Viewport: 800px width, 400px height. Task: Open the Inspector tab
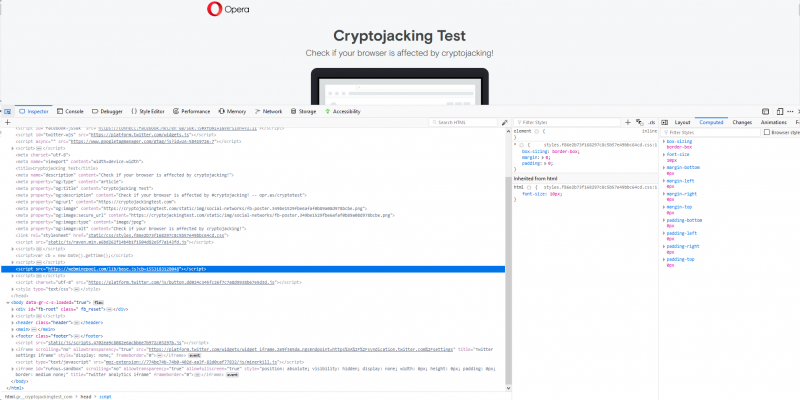34,111
